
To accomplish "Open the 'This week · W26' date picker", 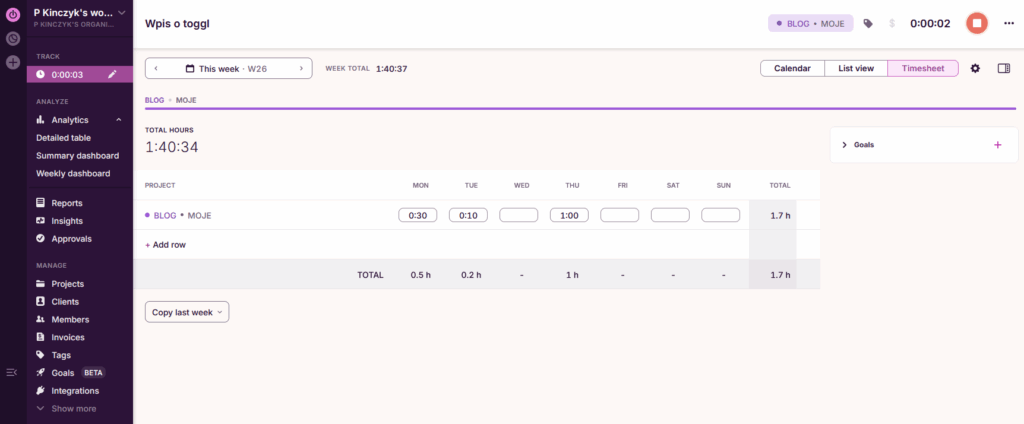I will coord(226,68).
